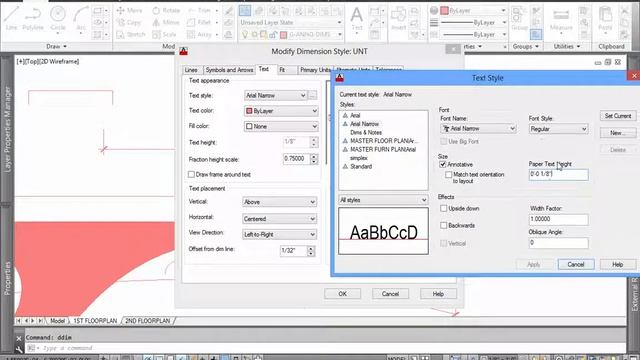
Task: Click the Stretch tool in ribbon
Action: click(131, 35)
